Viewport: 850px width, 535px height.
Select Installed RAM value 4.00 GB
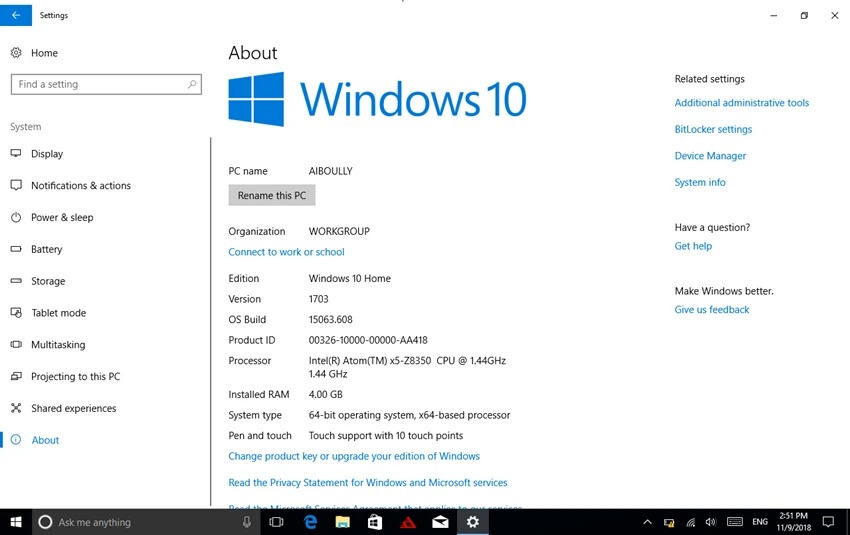325,394
